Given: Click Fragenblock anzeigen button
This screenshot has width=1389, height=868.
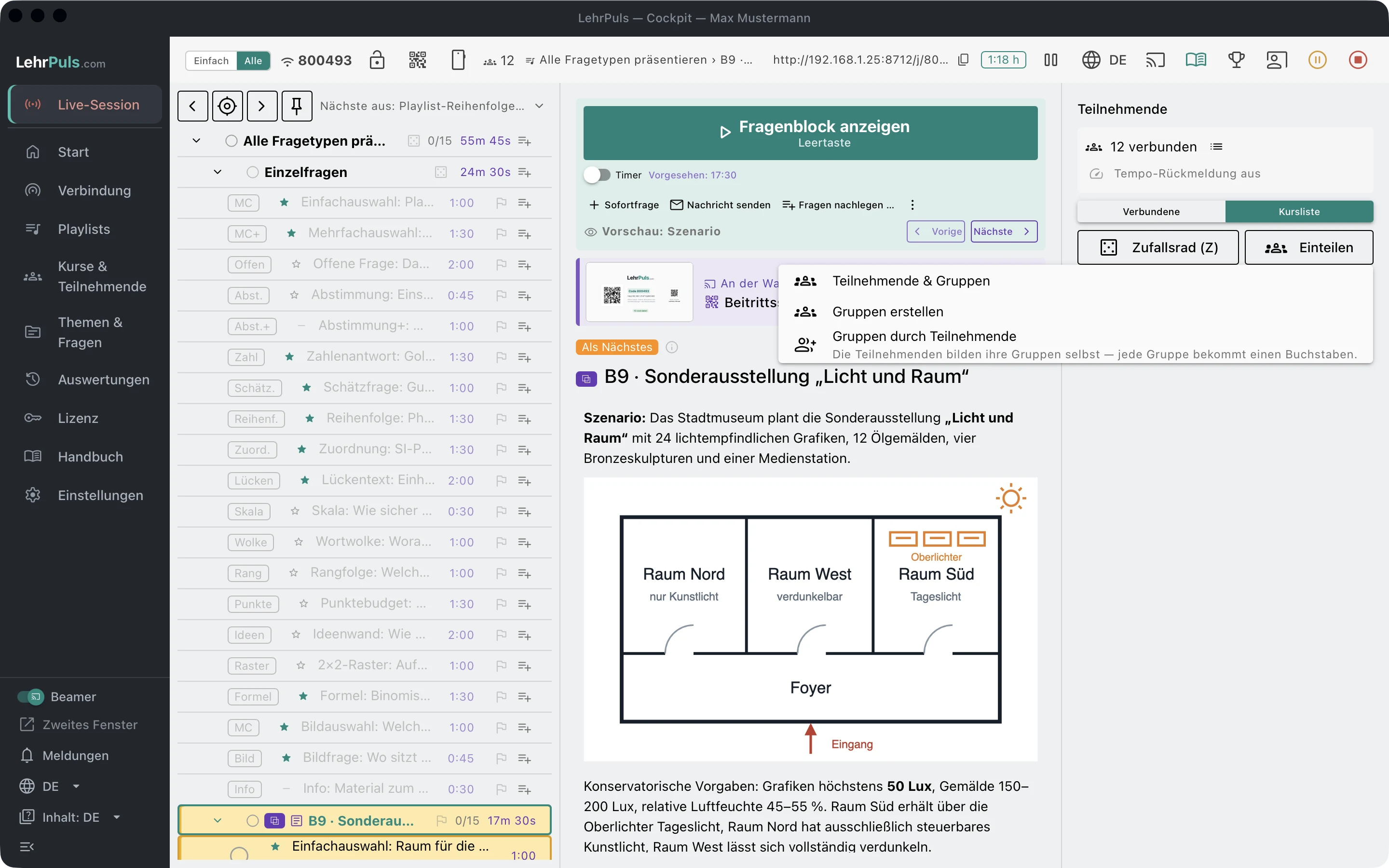Looking at the screenshot, I should click(810, 133).
